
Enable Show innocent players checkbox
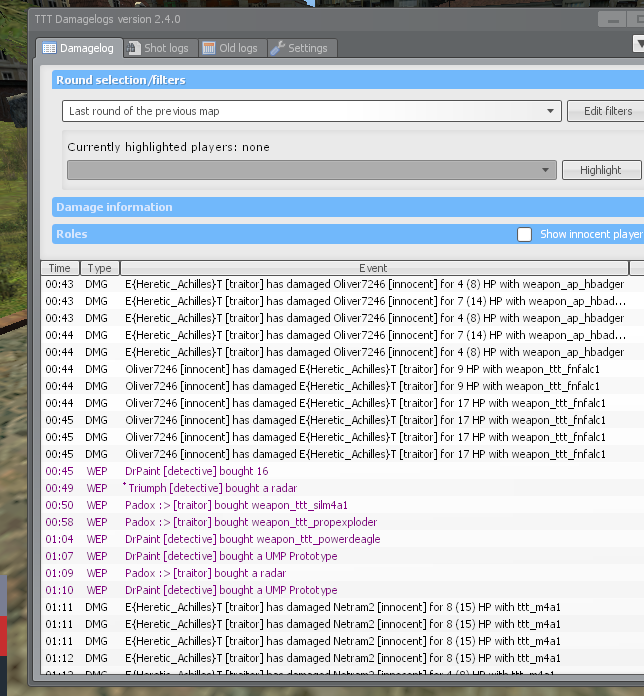tap(524, 234)
